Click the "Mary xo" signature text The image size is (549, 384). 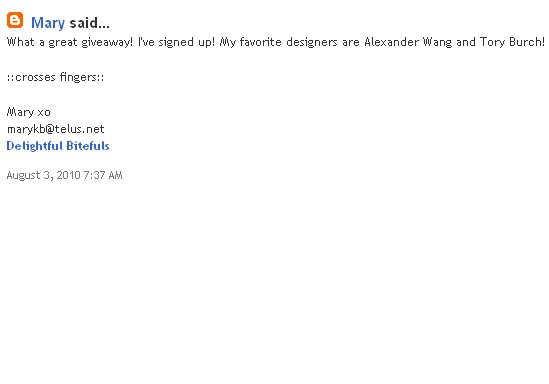coord(28,112)
